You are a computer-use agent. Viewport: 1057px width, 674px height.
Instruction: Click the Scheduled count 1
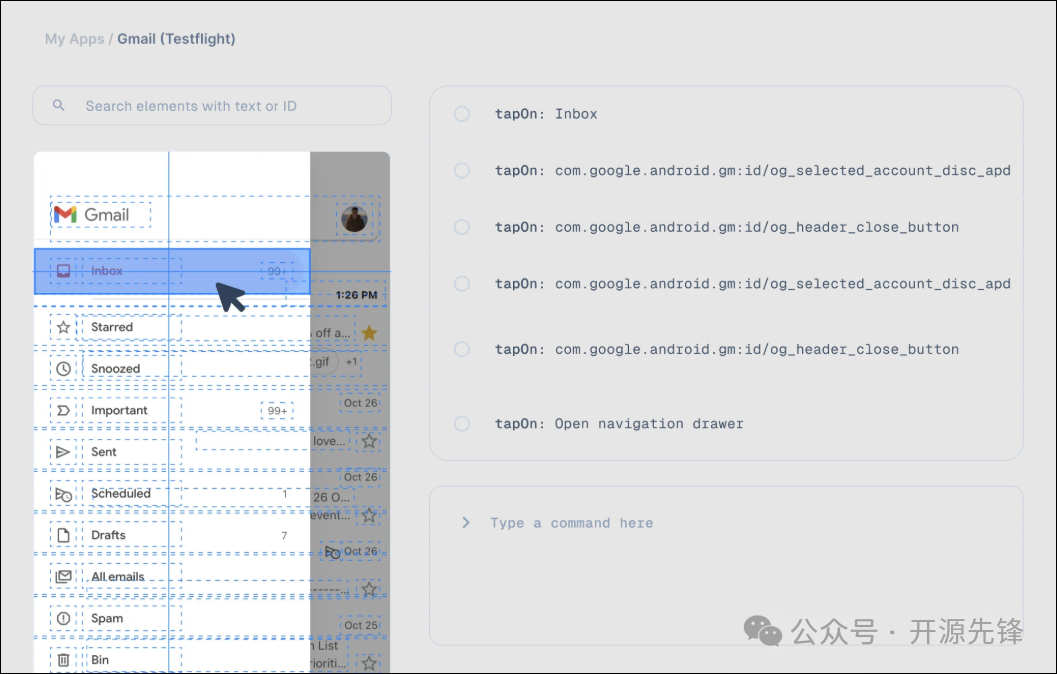coord(284,494)
